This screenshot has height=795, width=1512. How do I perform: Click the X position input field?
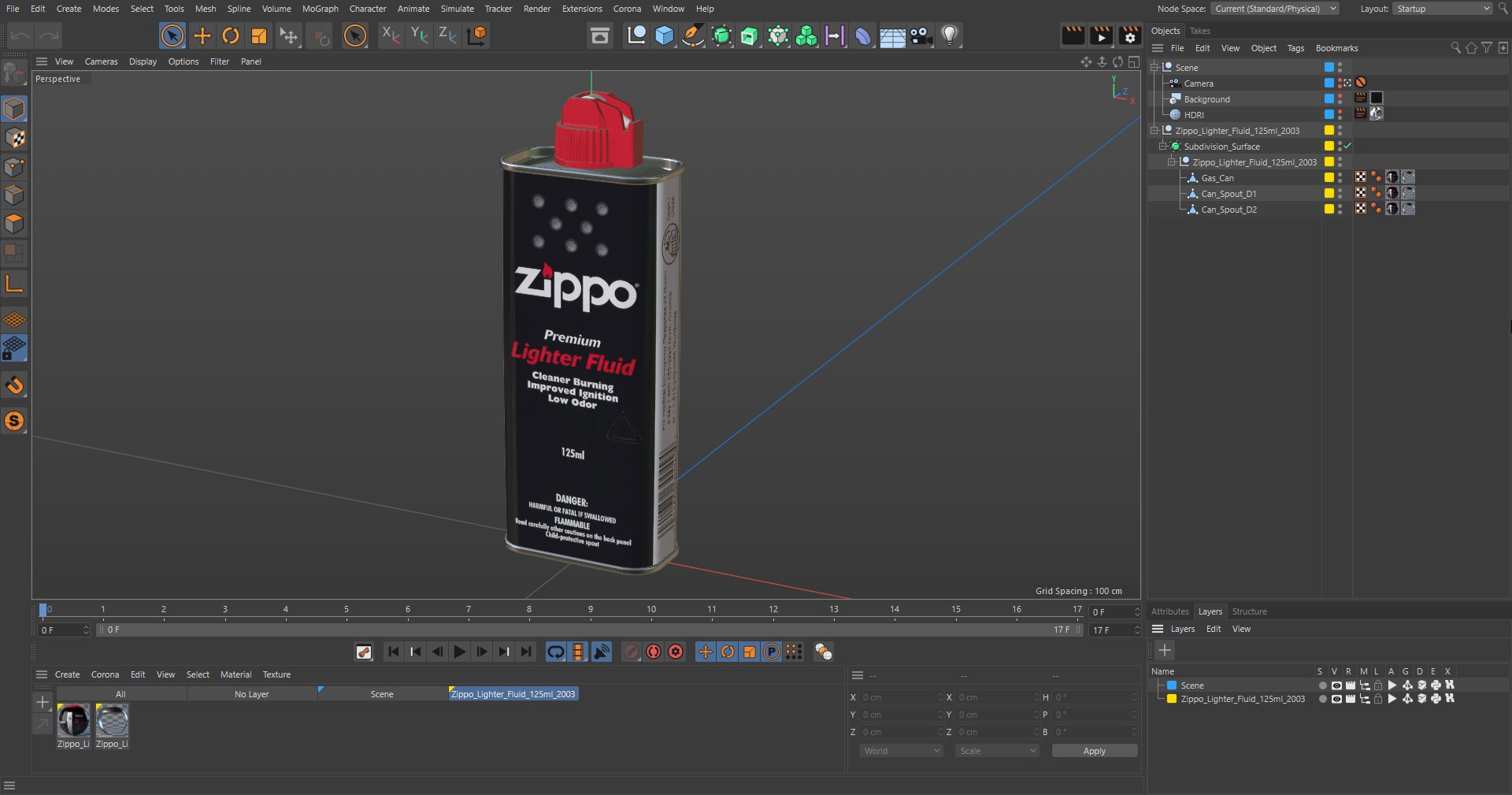tap(901, 697)
